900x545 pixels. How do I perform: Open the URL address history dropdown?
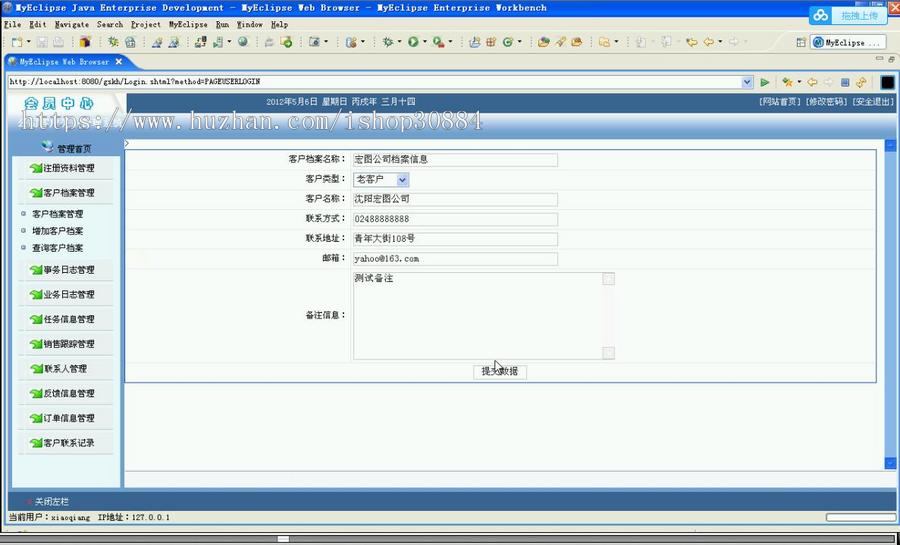(747, 82)
